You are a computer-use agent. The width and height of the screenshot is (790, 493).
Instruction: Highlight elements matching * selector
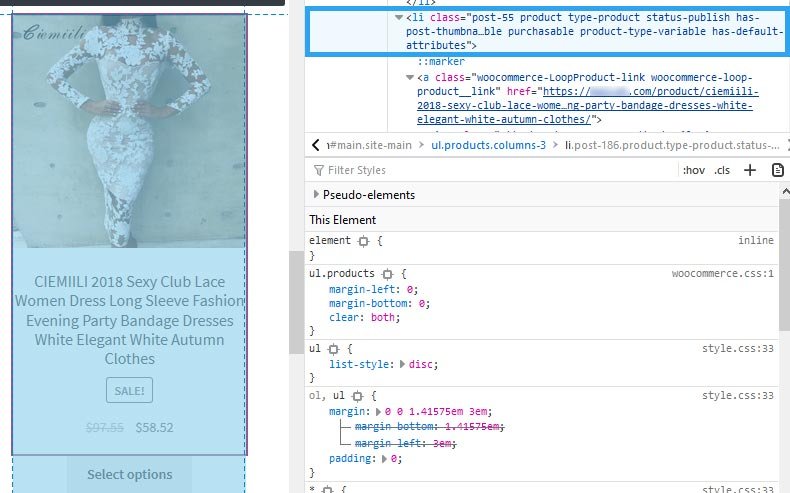pos(327,489)
